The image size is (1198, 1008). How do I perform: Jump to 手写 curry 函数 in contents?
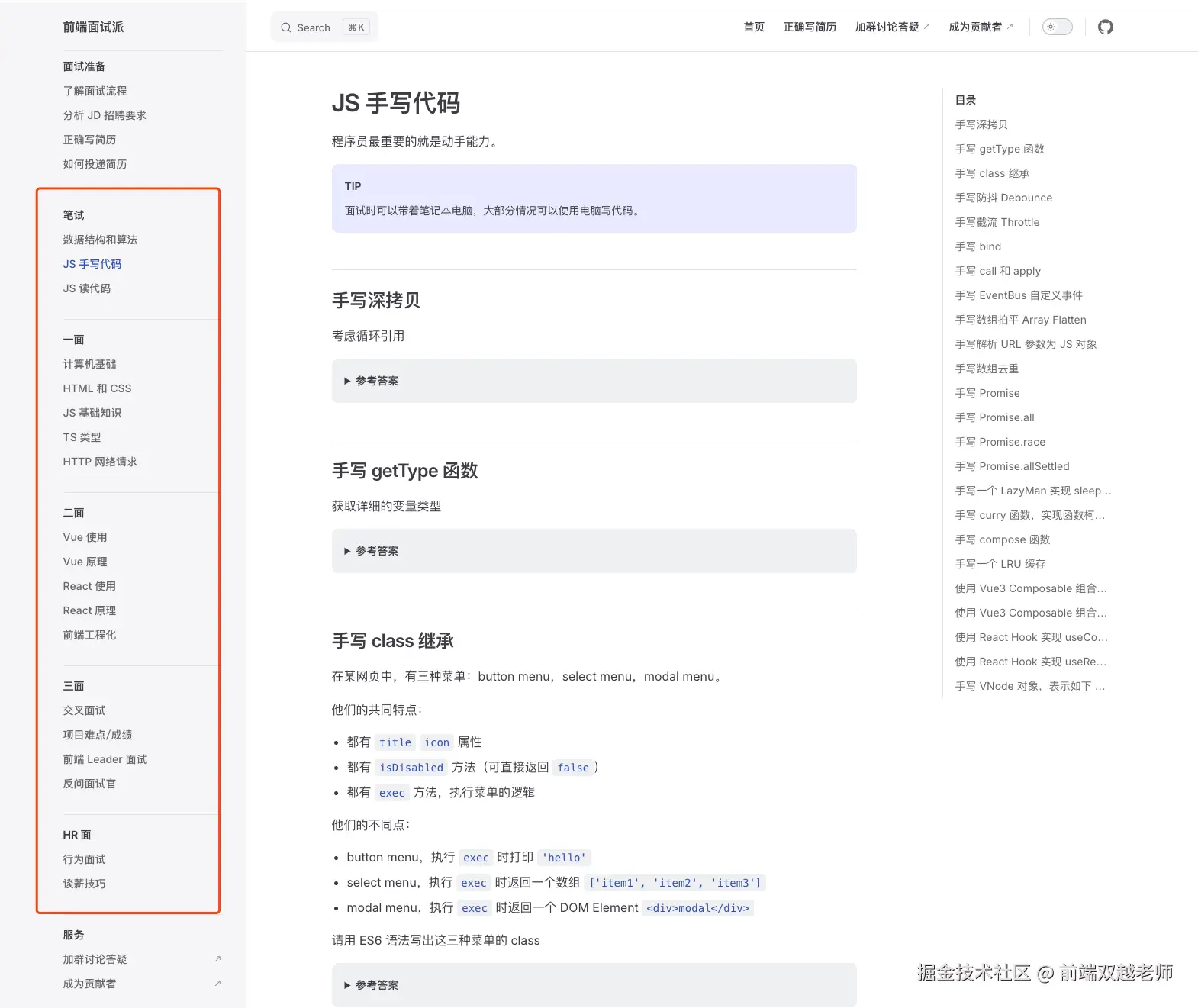pyautogui.click(x=1030, y=515)
